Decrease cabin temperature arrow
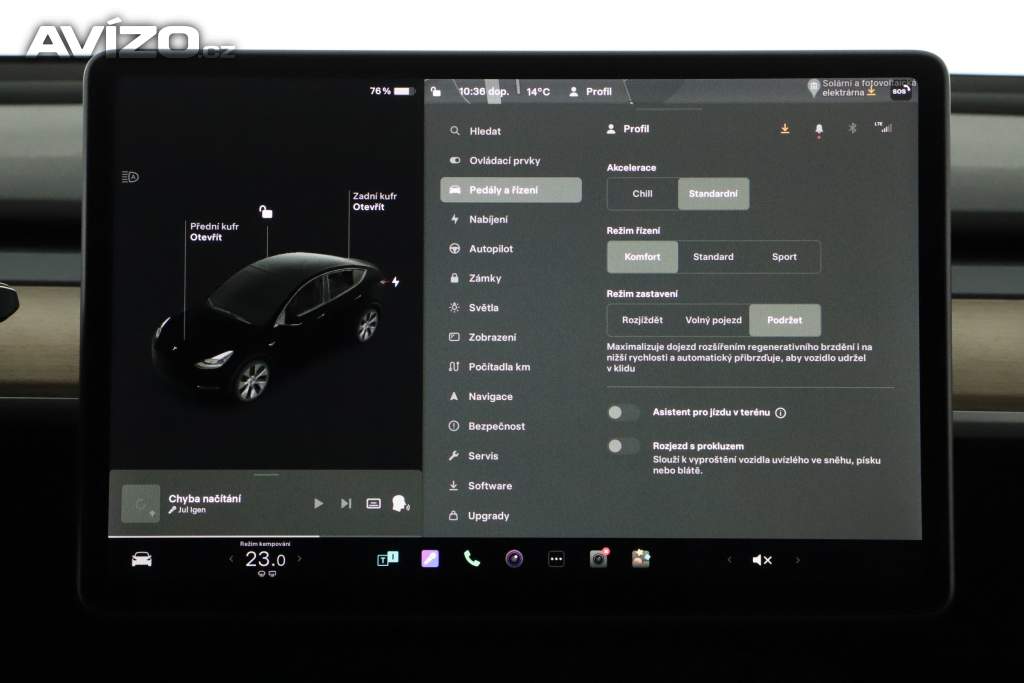 tap(231, 559)
